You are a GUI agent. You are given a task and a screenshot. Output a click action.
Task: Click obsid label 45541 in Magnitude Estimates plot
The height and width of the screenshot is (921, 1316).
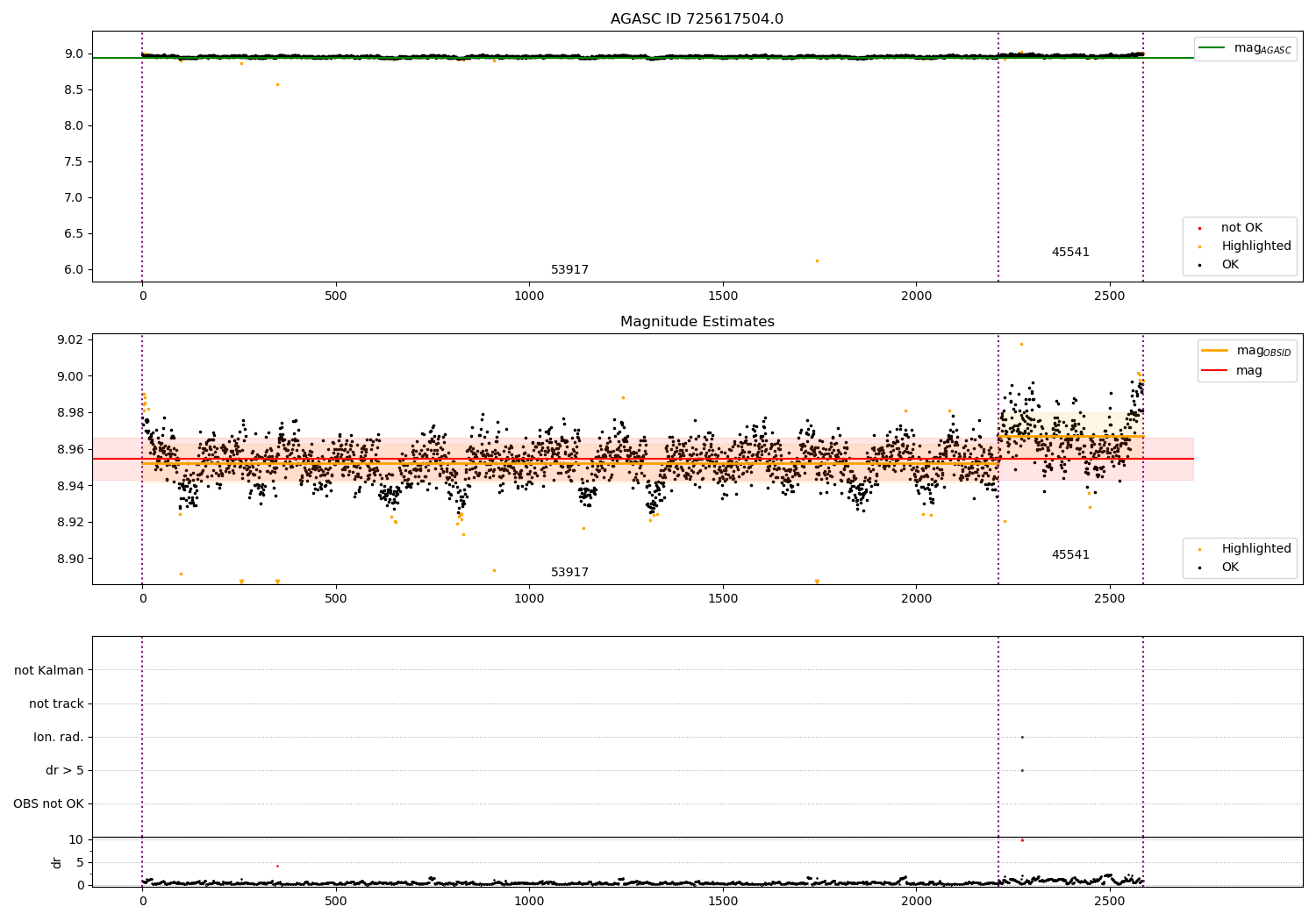coord(1070,555)
